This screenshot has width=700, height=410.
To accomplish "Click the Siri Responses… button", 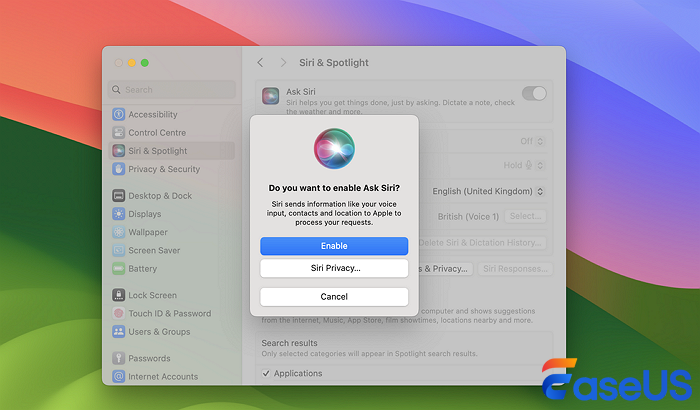I will point(515,269).
